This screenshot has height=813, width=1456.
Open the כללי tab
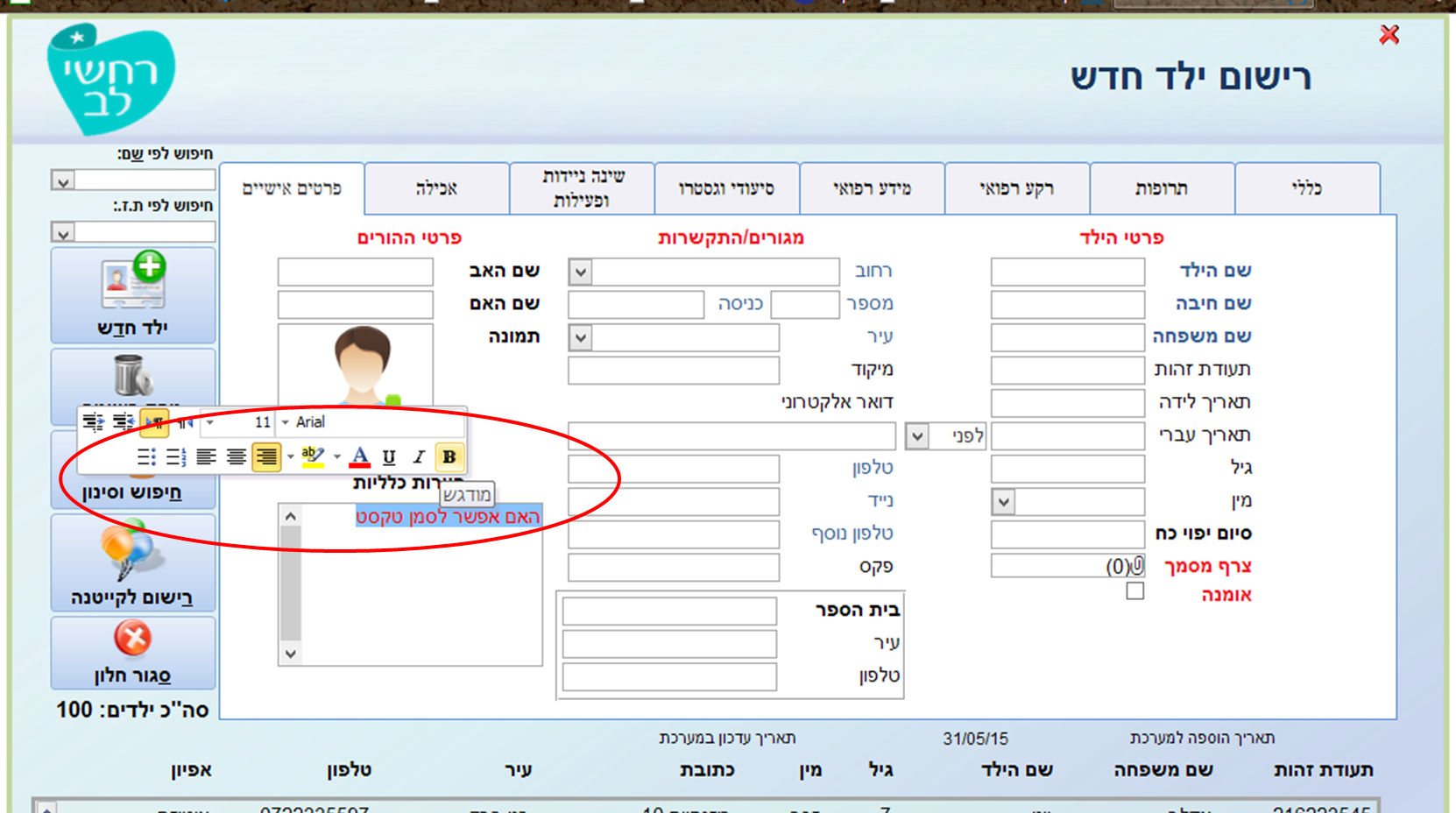pos(1308,188)
